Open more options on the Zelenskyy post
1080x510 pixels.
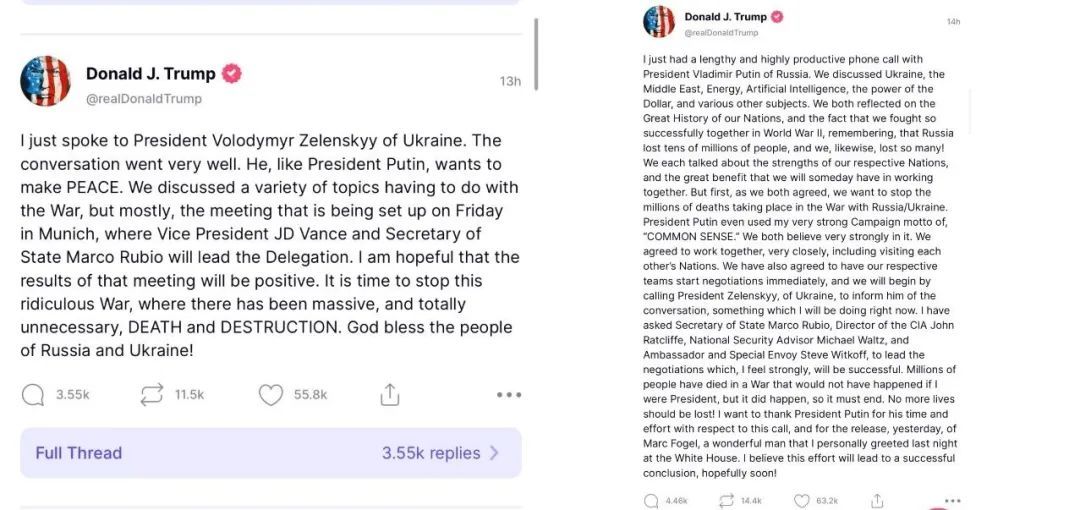click(x=509, y=395)
